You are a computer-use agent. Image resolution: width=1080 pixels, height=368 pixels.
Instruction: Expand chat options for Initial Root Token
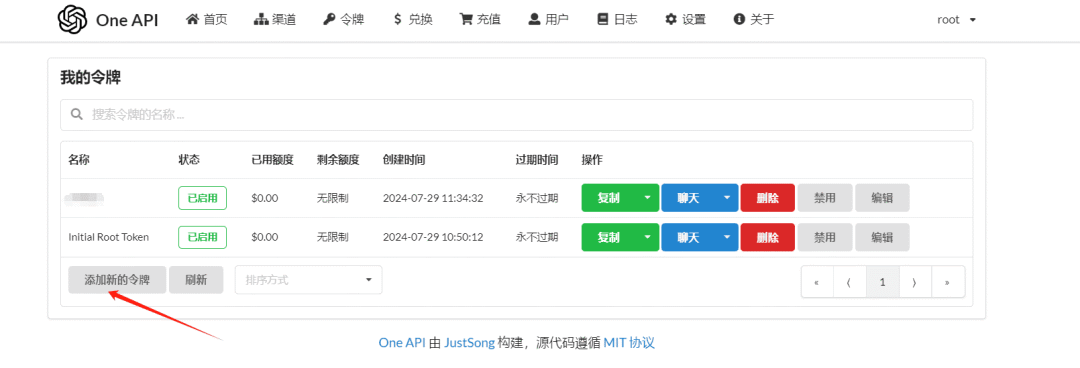[x=727, y=237]
